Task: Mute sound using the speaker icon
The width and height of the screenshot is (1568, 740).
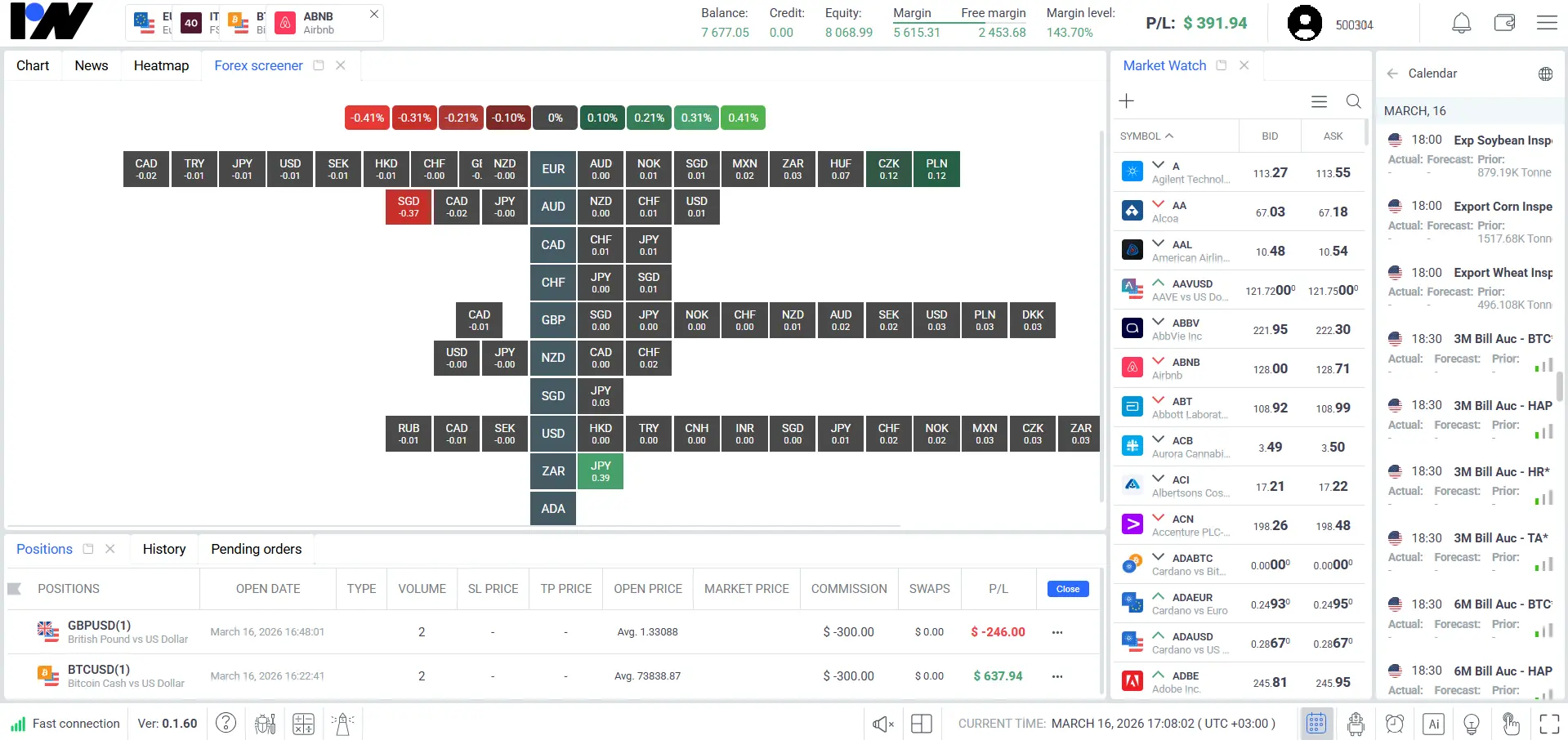Action: pyautogui.click(x=882, y=724)
